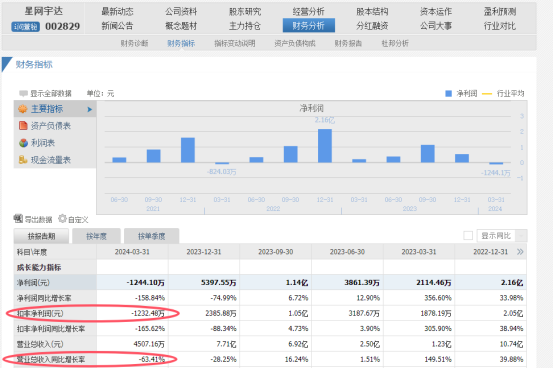Click the 2023-12-31 column header
The image size is (554, 369).
point(204,252)
